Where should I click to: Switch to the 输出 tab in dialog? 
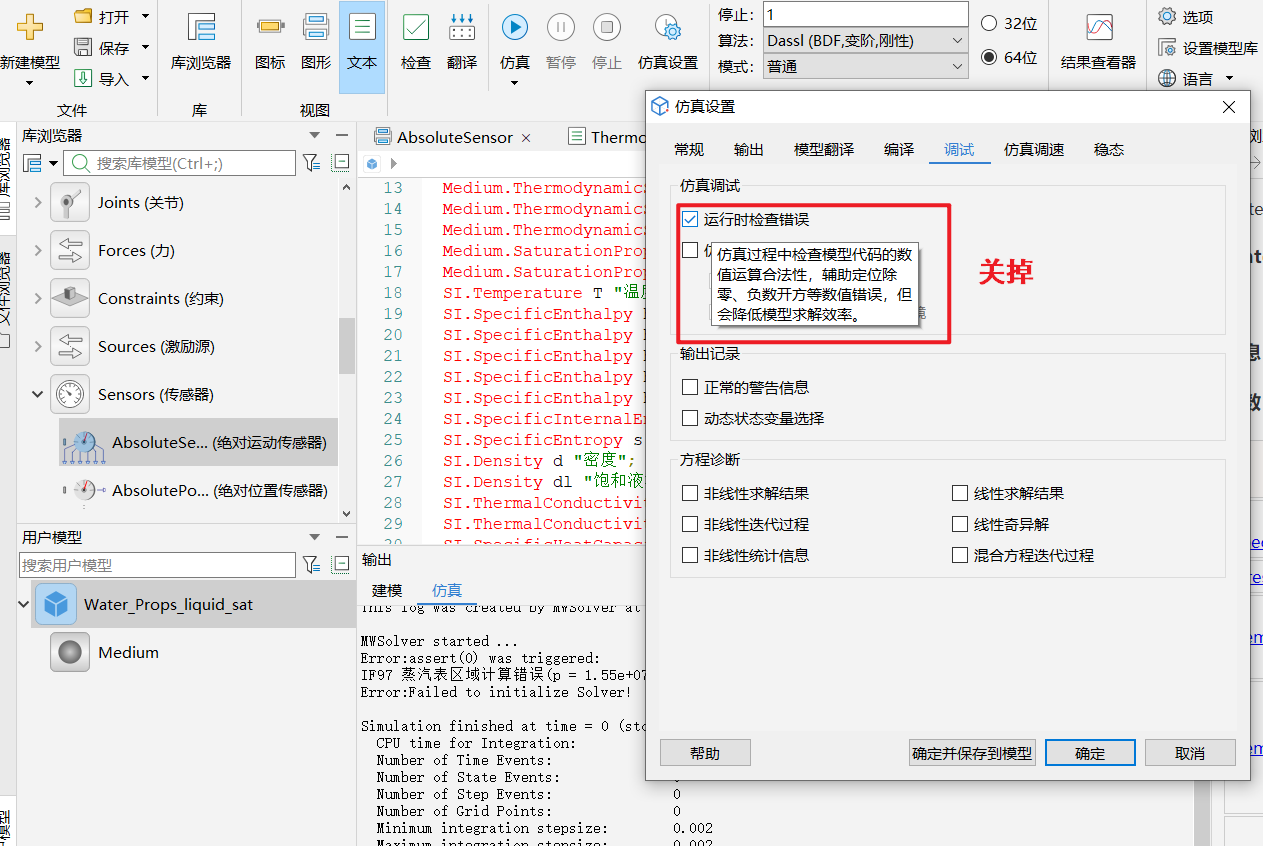(x=749, y=150)
